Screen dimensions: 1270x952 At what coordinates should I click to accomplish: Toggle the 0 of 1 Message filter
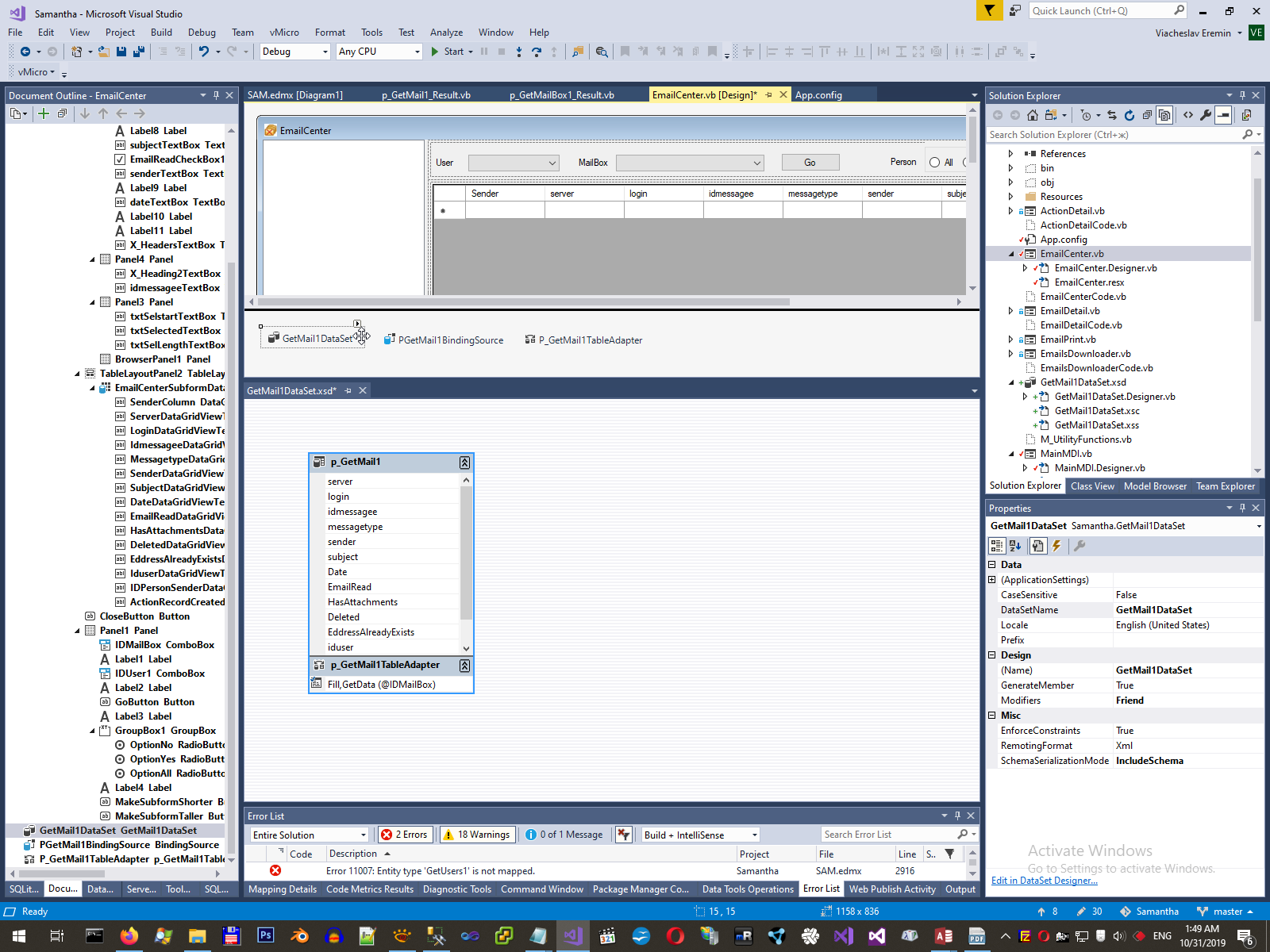(564, 835)
